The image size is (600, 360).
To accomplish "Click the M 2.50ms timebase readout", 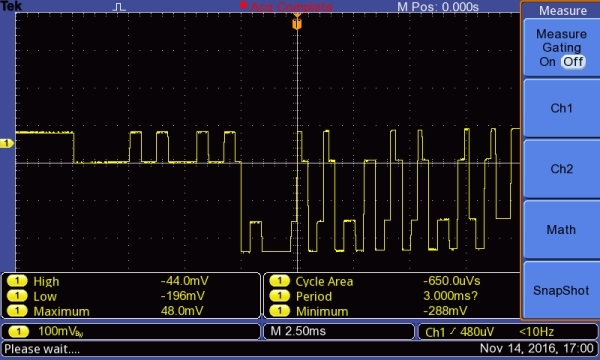I will click(298, 331).
